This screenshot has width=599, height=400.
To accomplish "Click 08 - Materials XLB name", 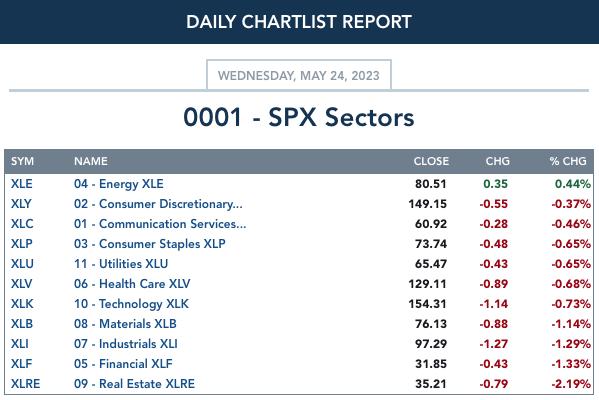I will pyautogui.click(x=125, y=324).
